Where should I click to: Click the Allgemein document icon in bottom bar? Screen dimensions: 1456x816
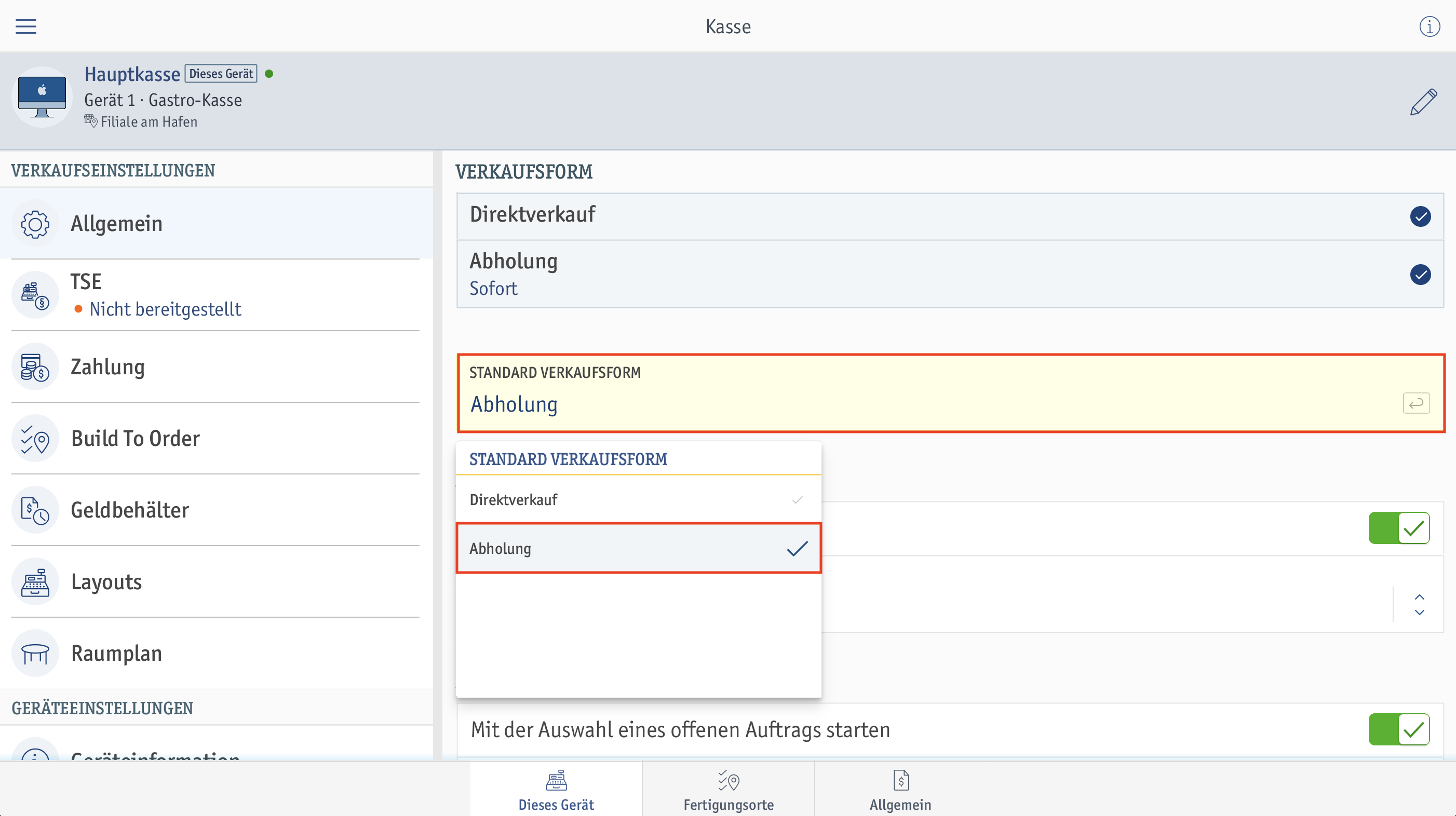tap(901, 780)
